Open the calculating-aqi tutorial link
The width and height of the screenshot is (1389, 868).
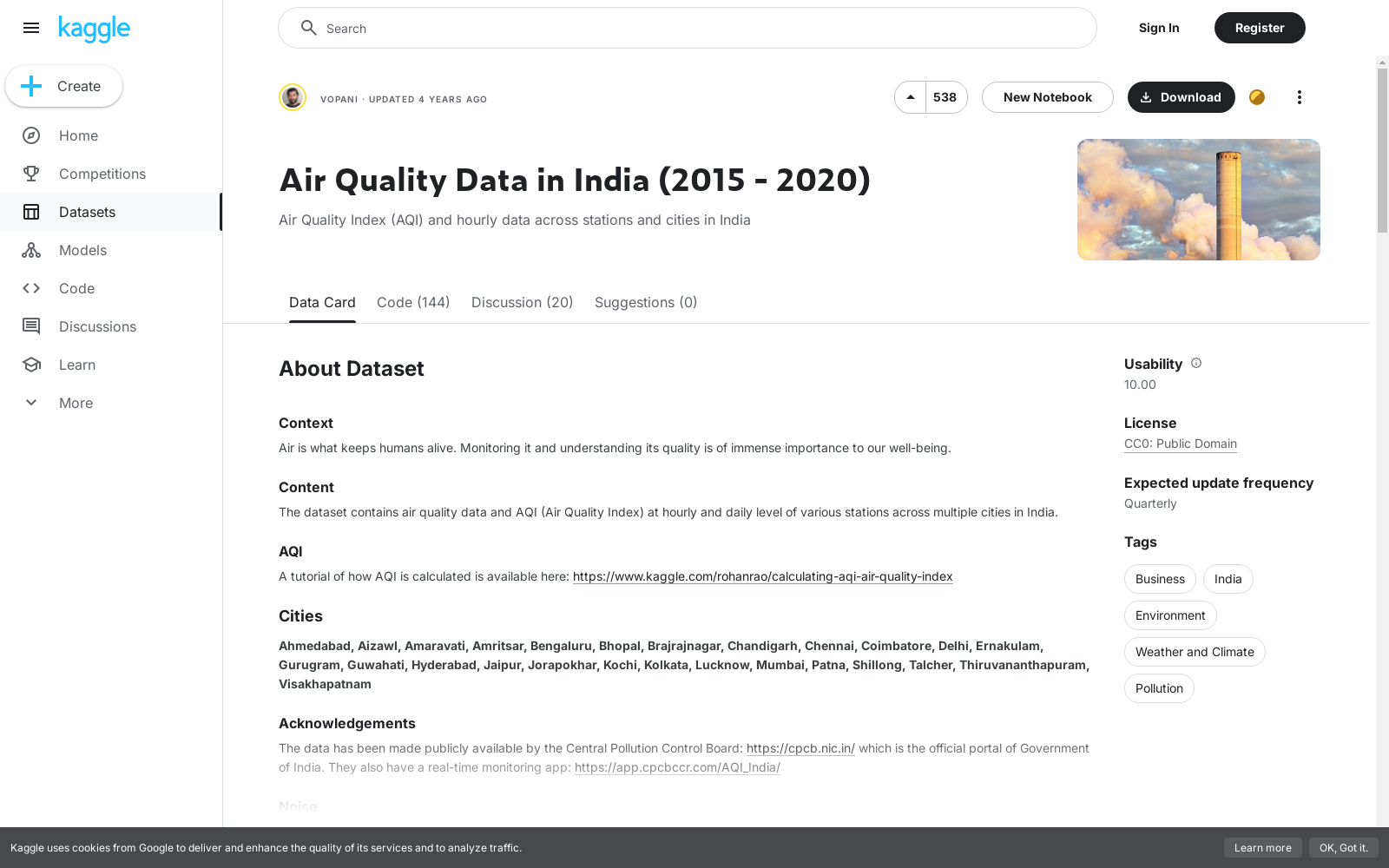[763, 576]
